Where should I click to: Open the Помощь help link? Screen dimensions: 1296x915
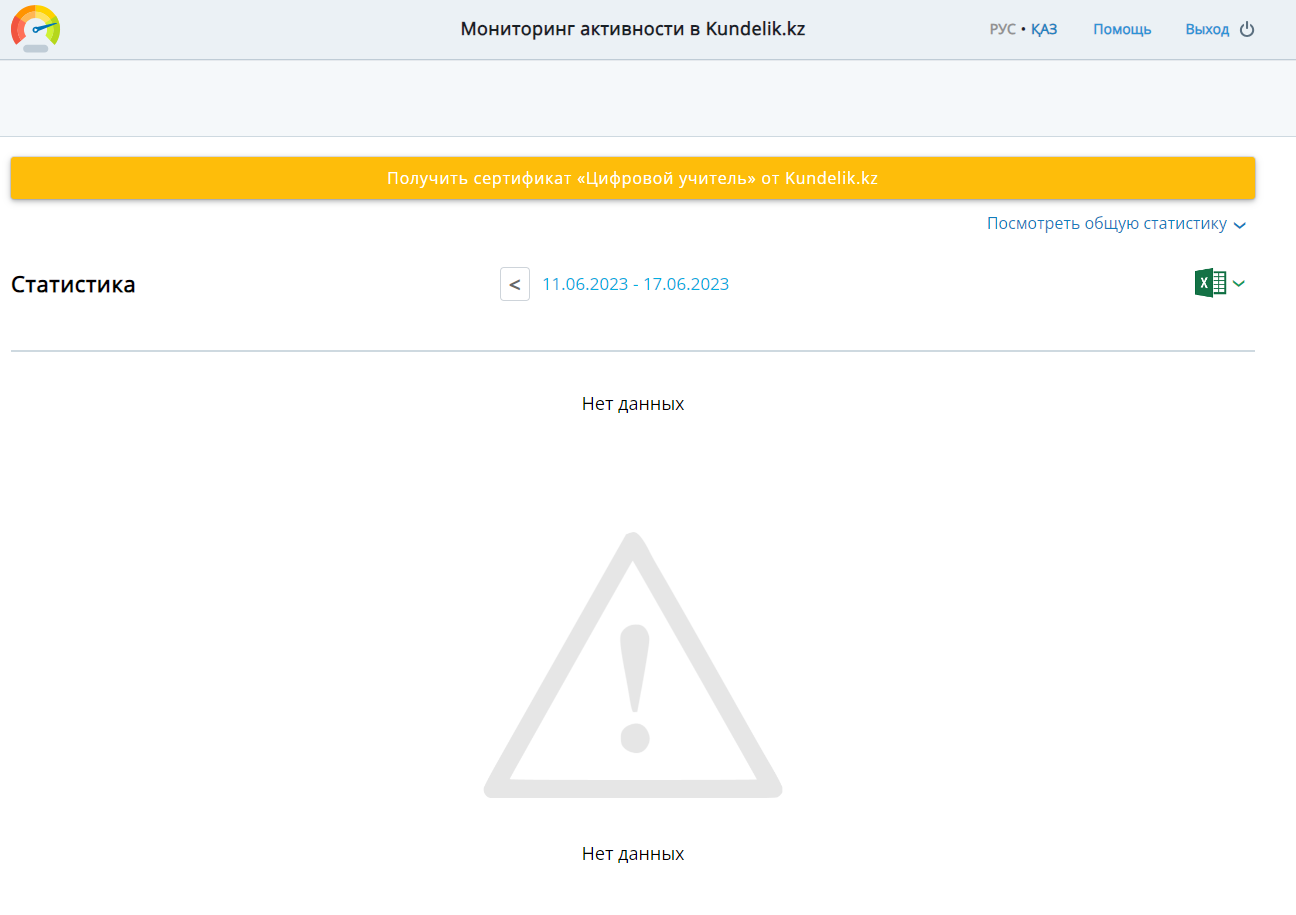(x=1122, y=30)
